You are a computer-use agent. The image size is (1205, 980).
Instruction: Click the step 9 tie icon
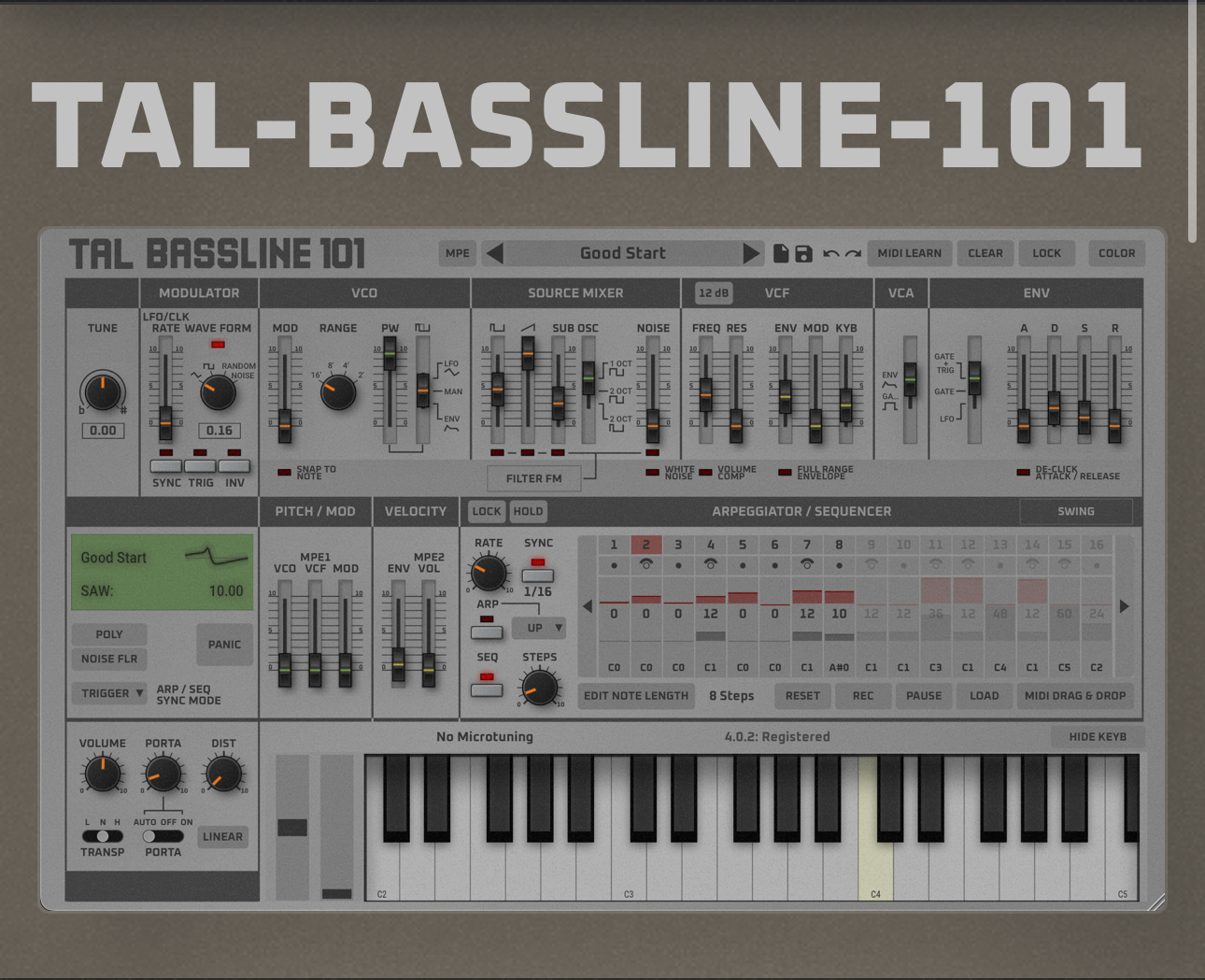coord(871,564)
